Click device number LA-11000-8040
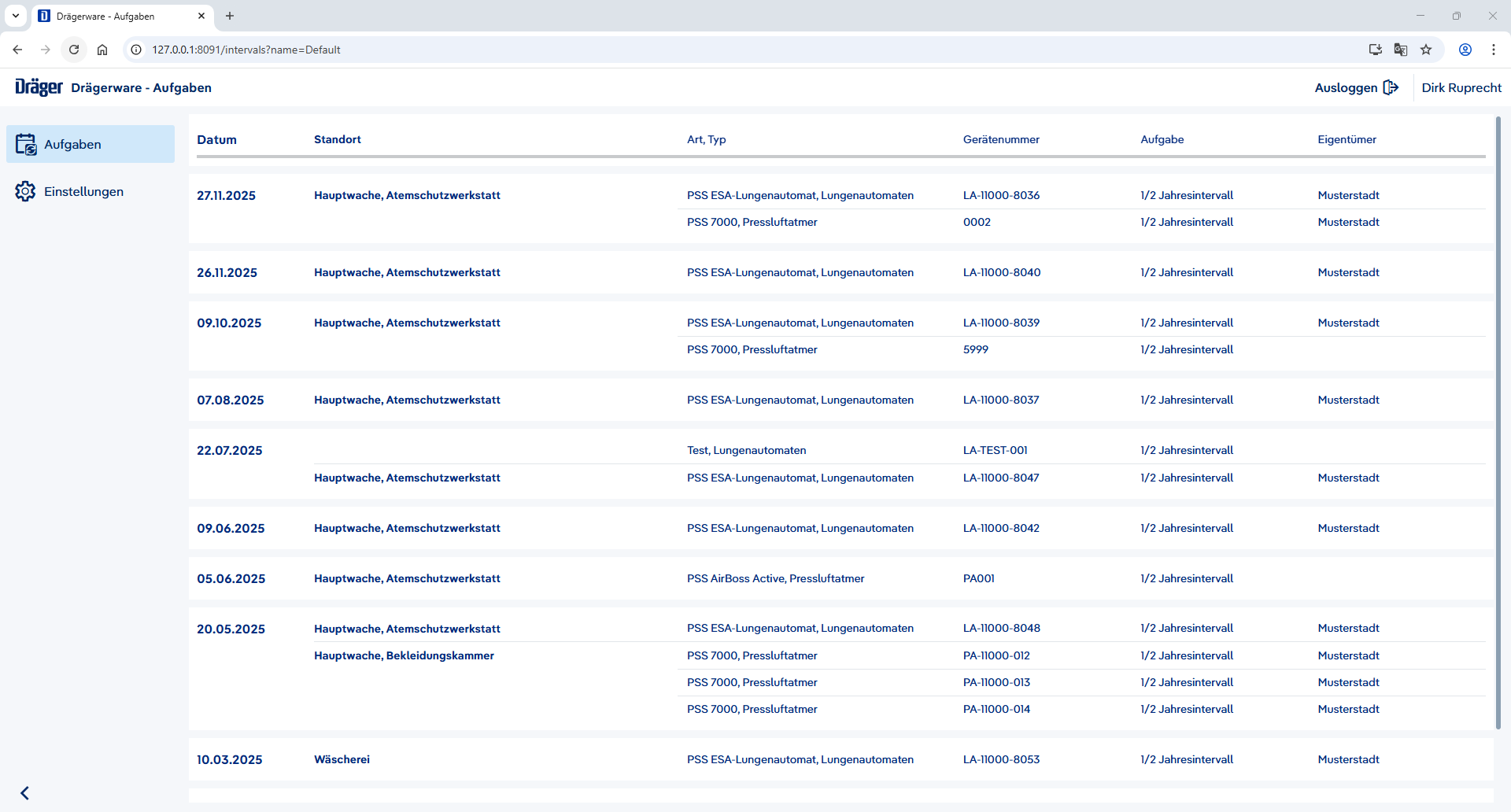The width and height of the screenshot is (1511, 812). tap(1002, 272)
